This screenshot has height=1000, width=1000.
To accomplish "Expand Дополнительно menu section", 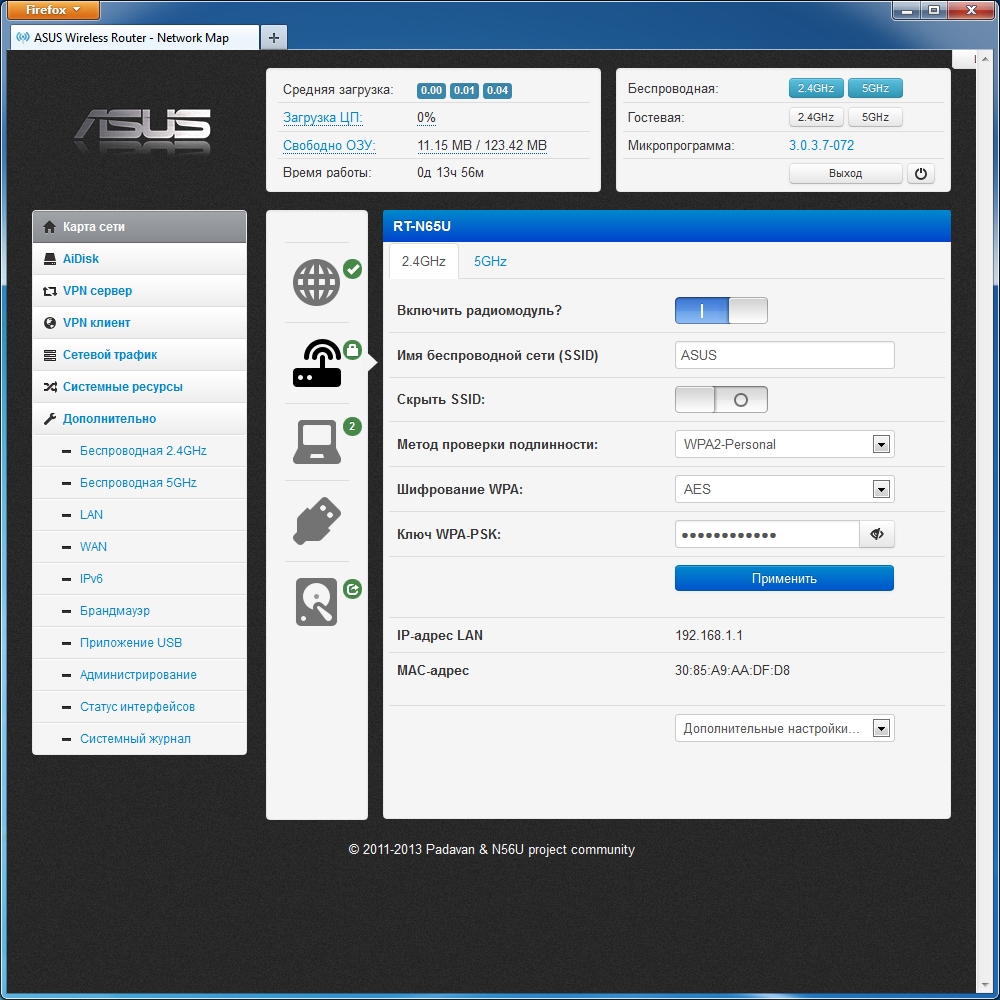I will click(x=139, y=419).
